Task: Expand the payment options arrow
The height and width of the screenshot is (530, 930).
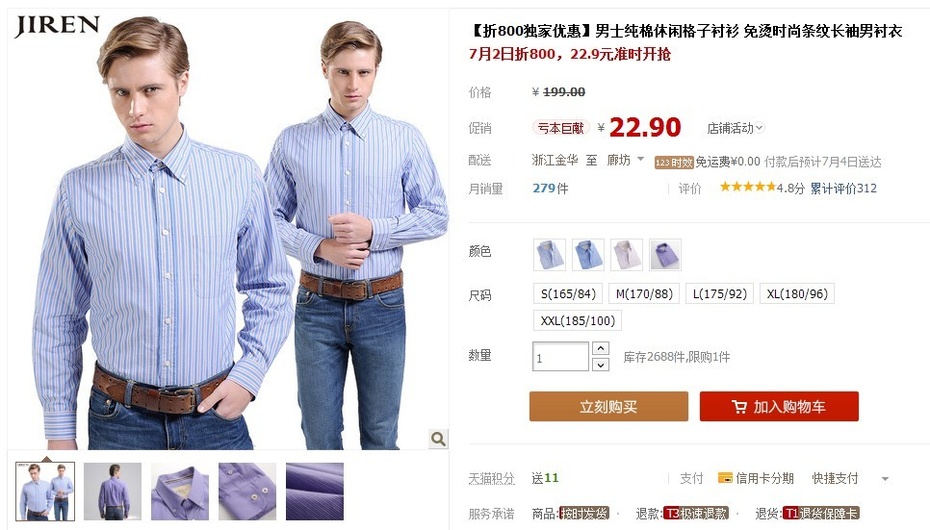Action: click(886, 479)
